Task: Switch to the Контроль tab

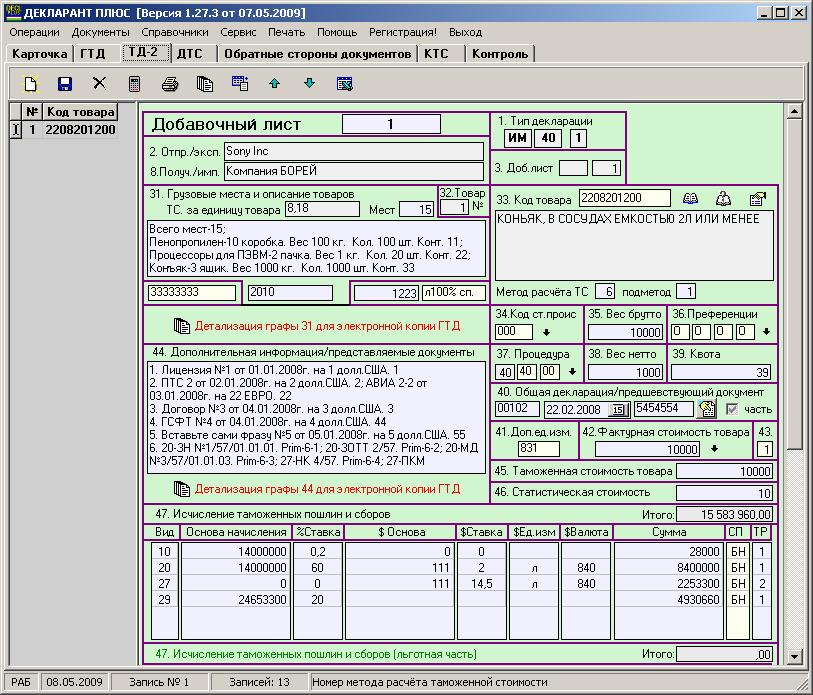Action: [499, 53]
